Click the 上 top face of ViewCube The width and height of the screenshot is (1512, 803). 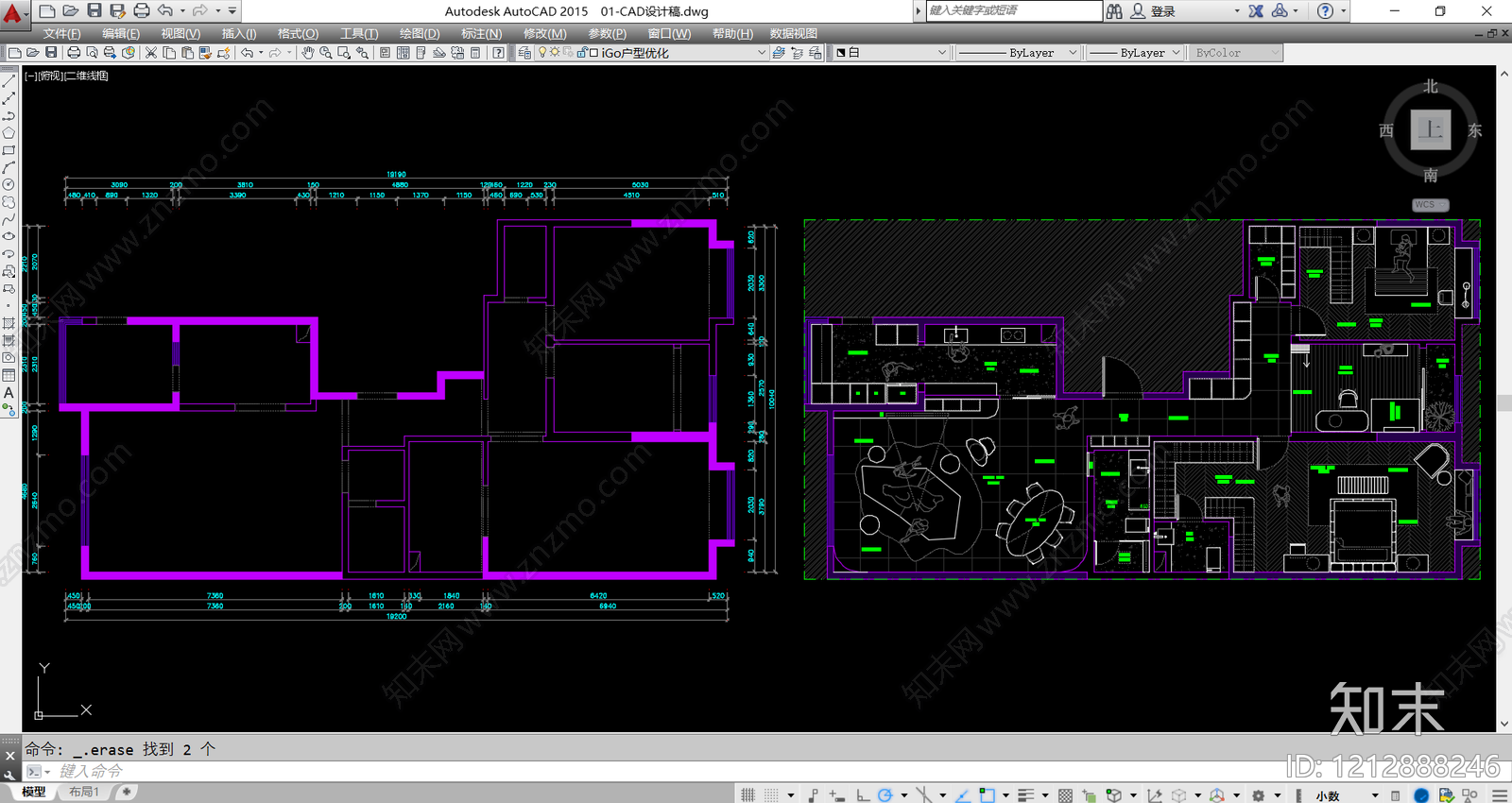tap(1431, 130)
